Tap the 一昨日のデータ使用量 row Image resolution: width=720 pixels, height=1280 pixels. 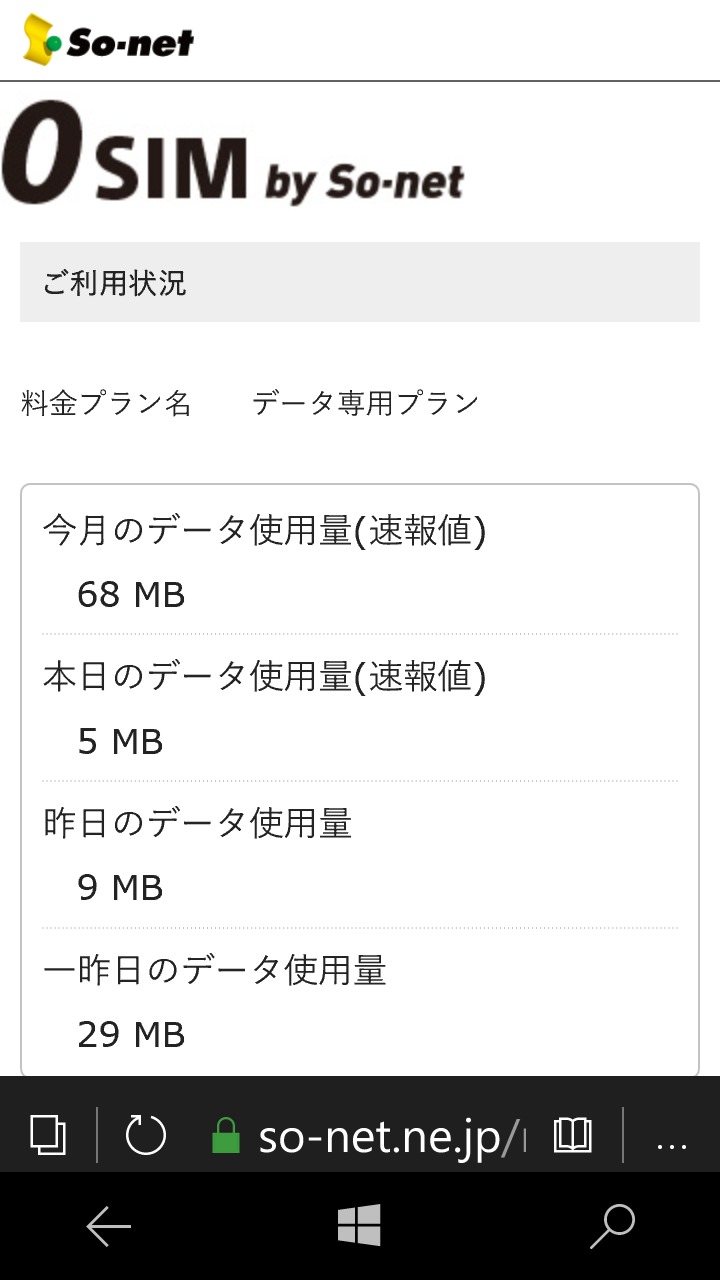[x=215, y=970]
